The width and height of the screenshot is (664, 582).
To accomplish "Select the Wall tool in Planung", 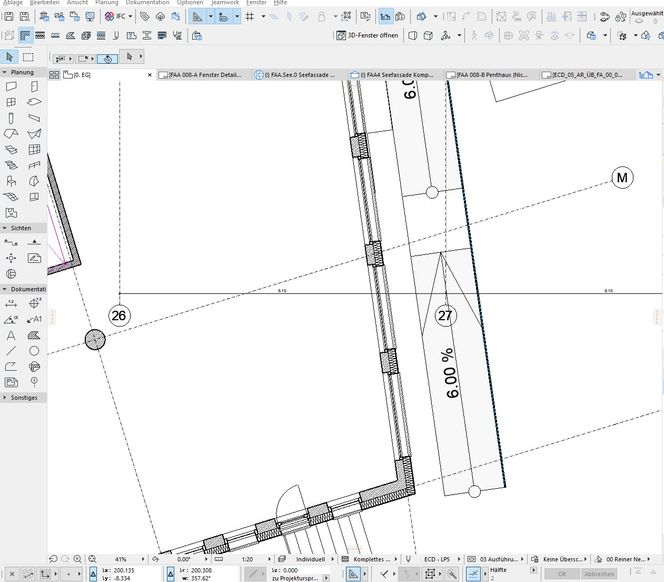I will pos(11,86).
